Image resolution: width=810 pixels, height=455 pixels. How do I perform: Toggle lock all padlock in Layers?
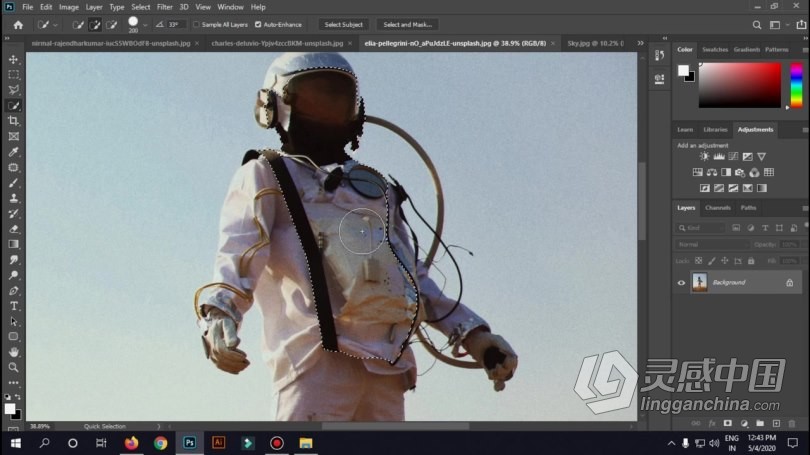751,261
